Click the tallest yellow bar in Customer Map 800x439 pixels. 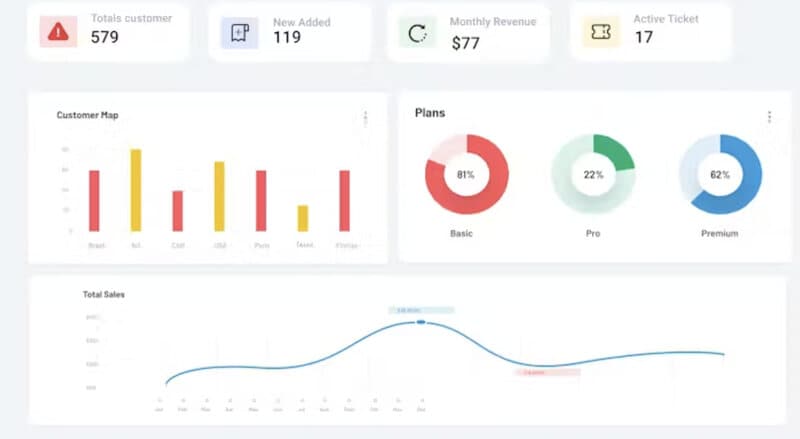point(136,190)
